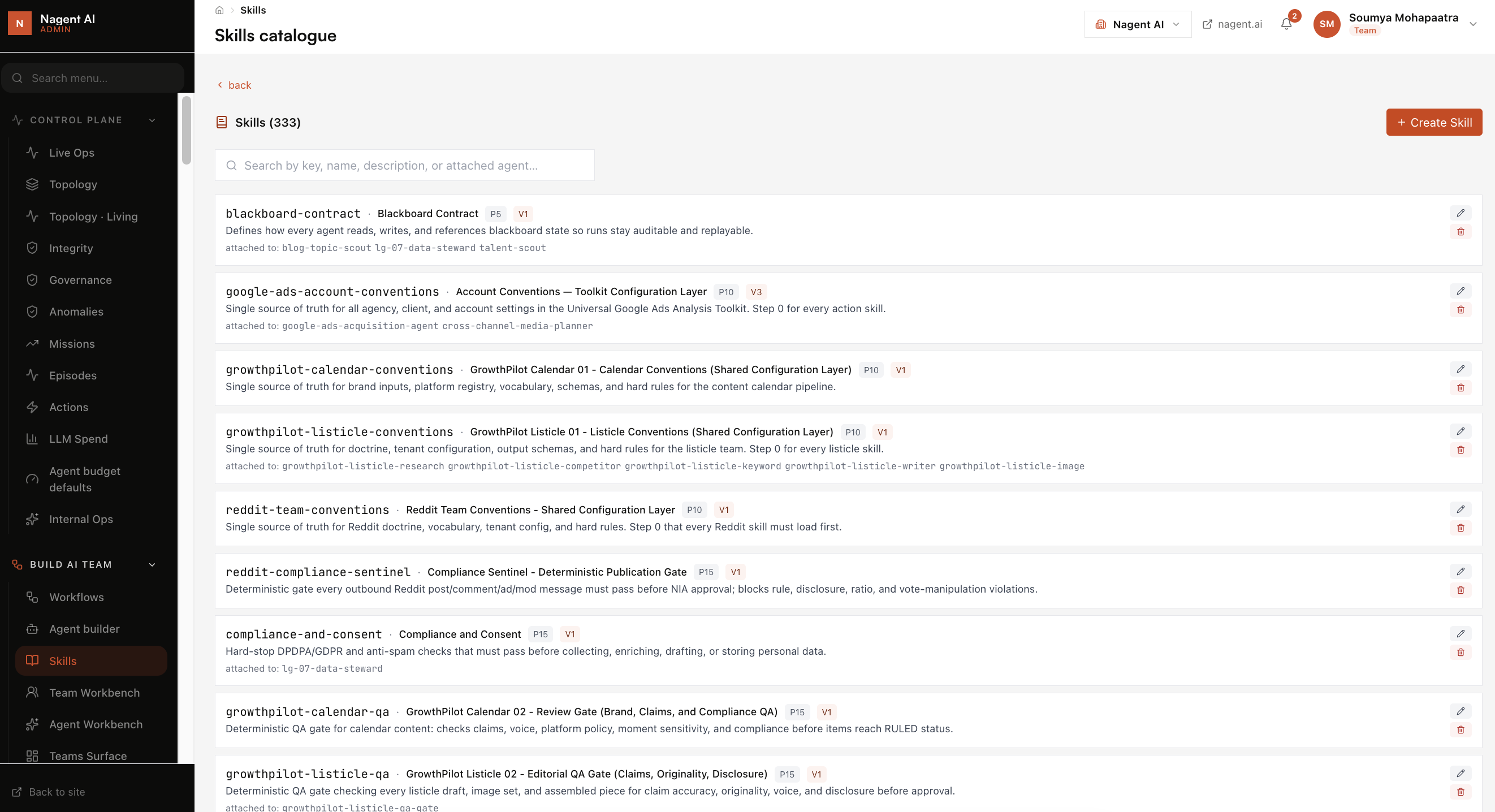
Task: Open Agent builder
Action: 91,629
